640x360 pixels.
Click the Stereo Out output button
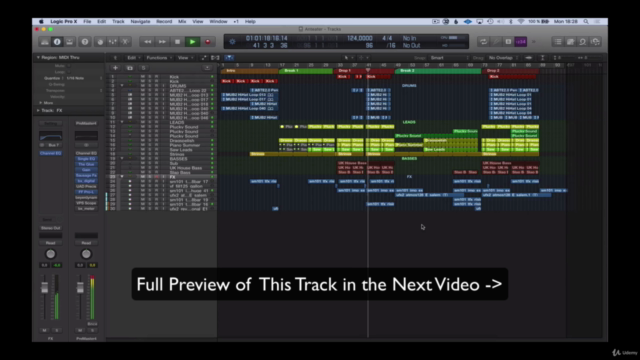51,228
